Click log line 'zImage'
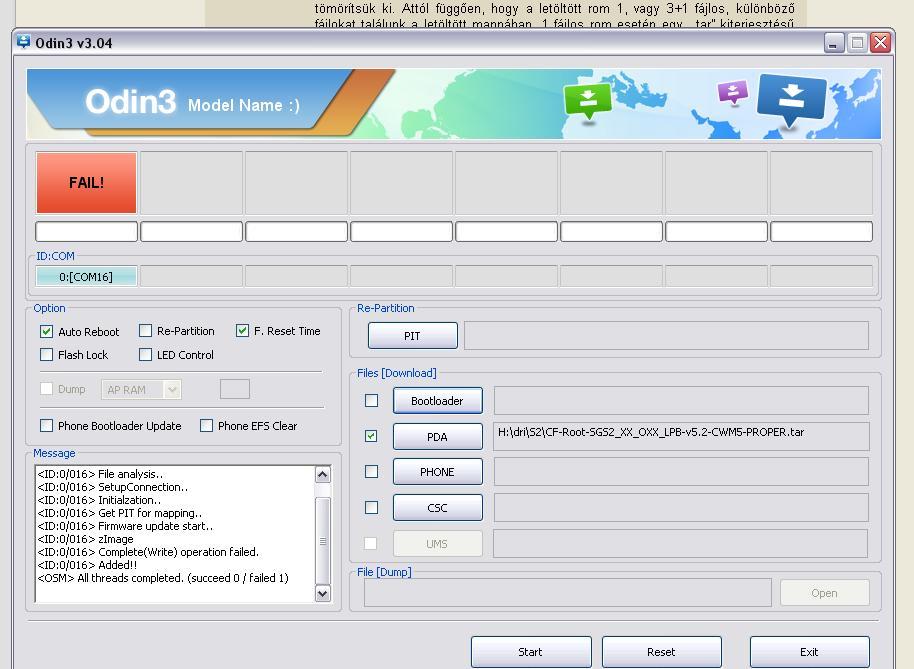 point(85,539)
